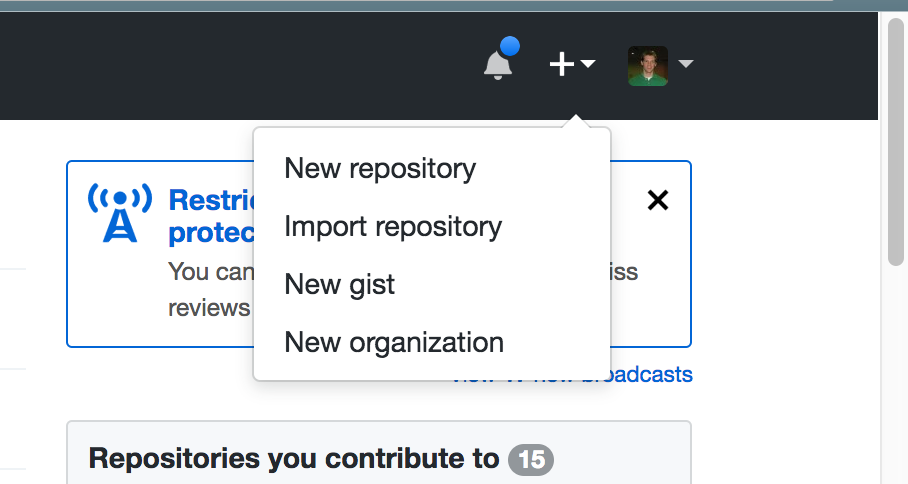Expand the user avatar dropdown arrow
The height and width of the screenshot is (484, 908).
tap(686, 65)
